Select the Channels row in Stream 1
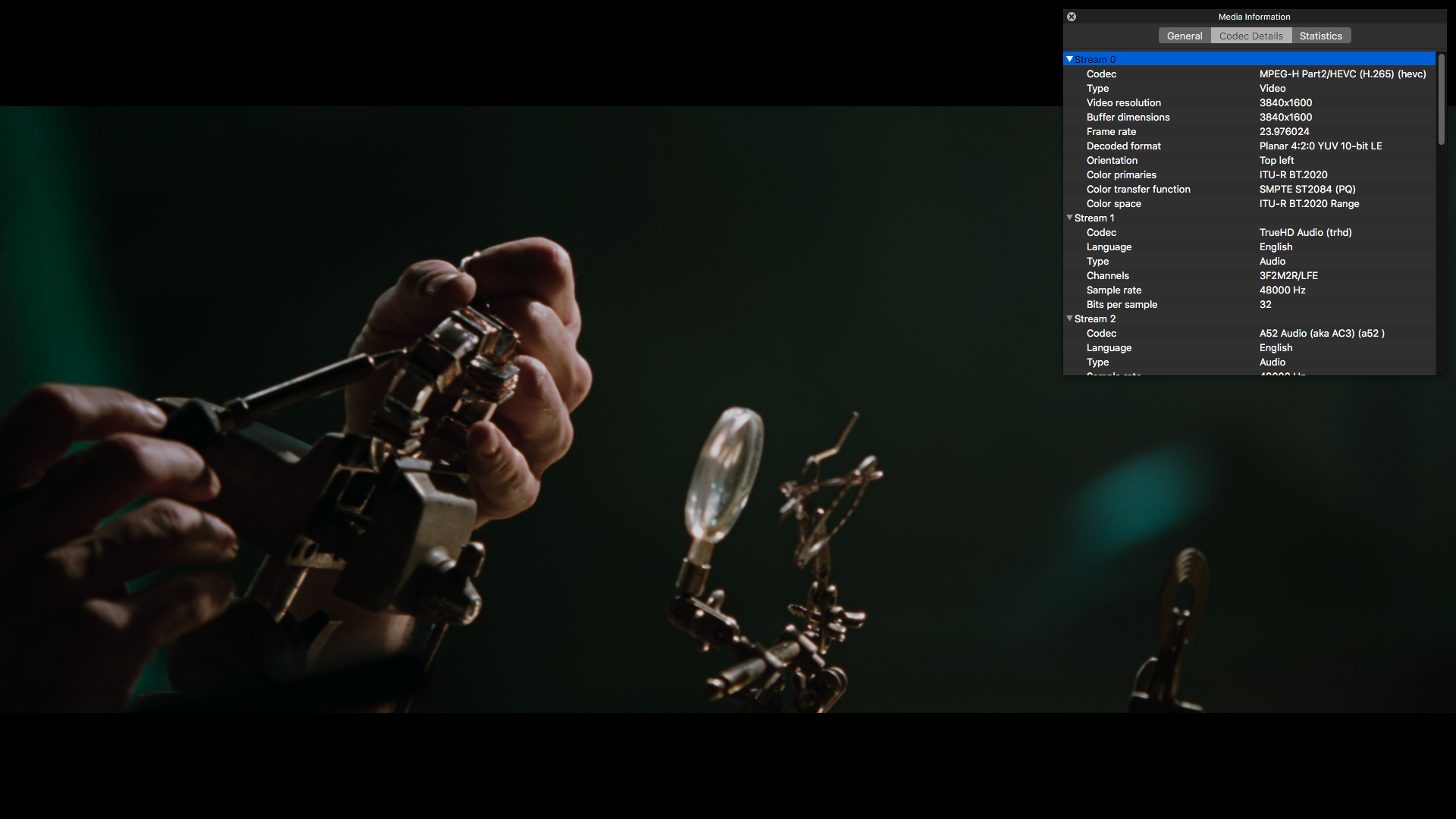1456x819 pixels. pos(1107,275)
